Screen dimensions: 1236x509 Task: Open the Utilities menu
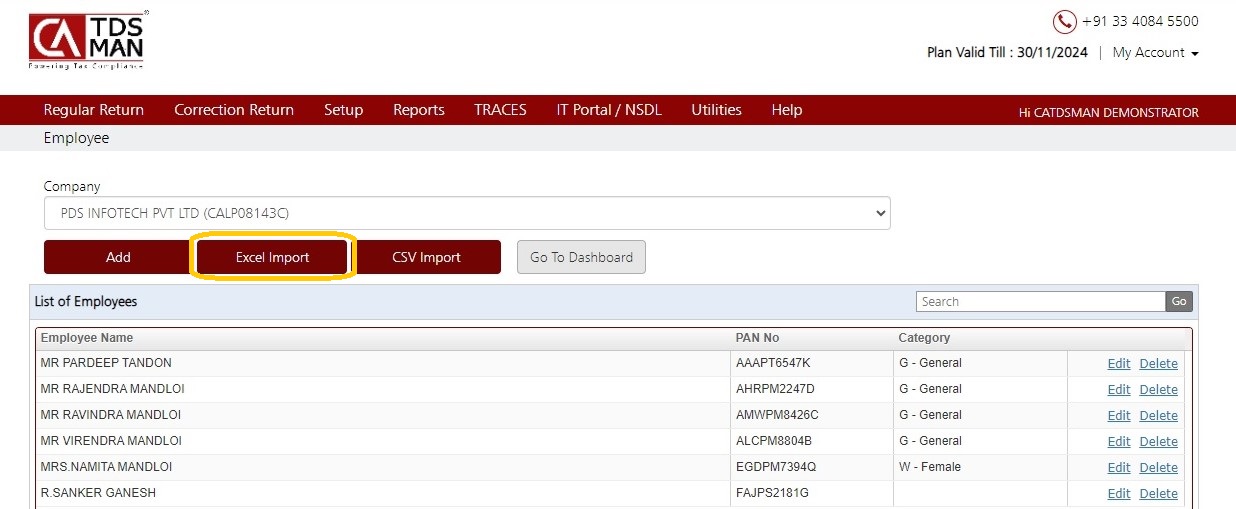click(x=716, y=110)
